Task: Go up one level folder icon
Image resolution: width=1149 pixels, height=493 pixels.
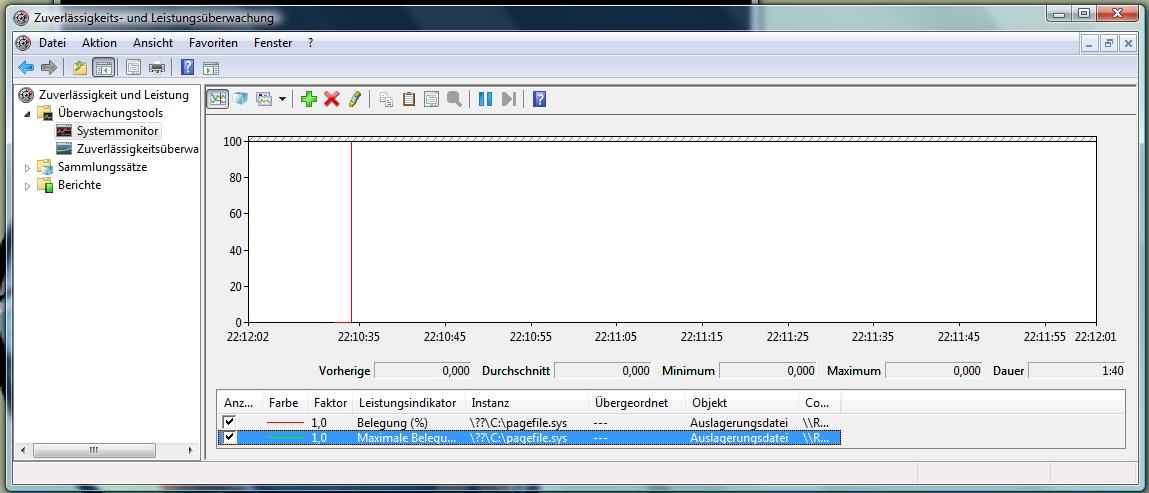Action: (80, 68)
